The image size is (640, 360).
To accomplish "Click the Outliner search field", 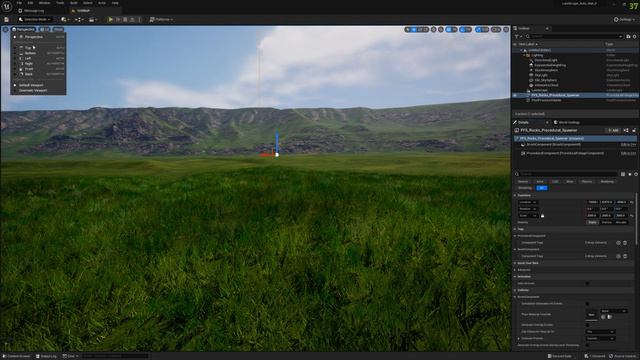I will point(574,36).
